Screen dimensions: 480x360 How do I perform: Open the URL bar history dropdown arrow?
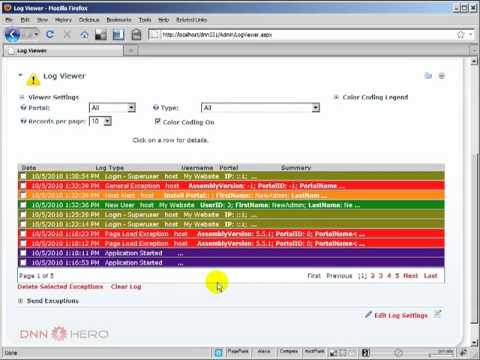tap(471, 35)
